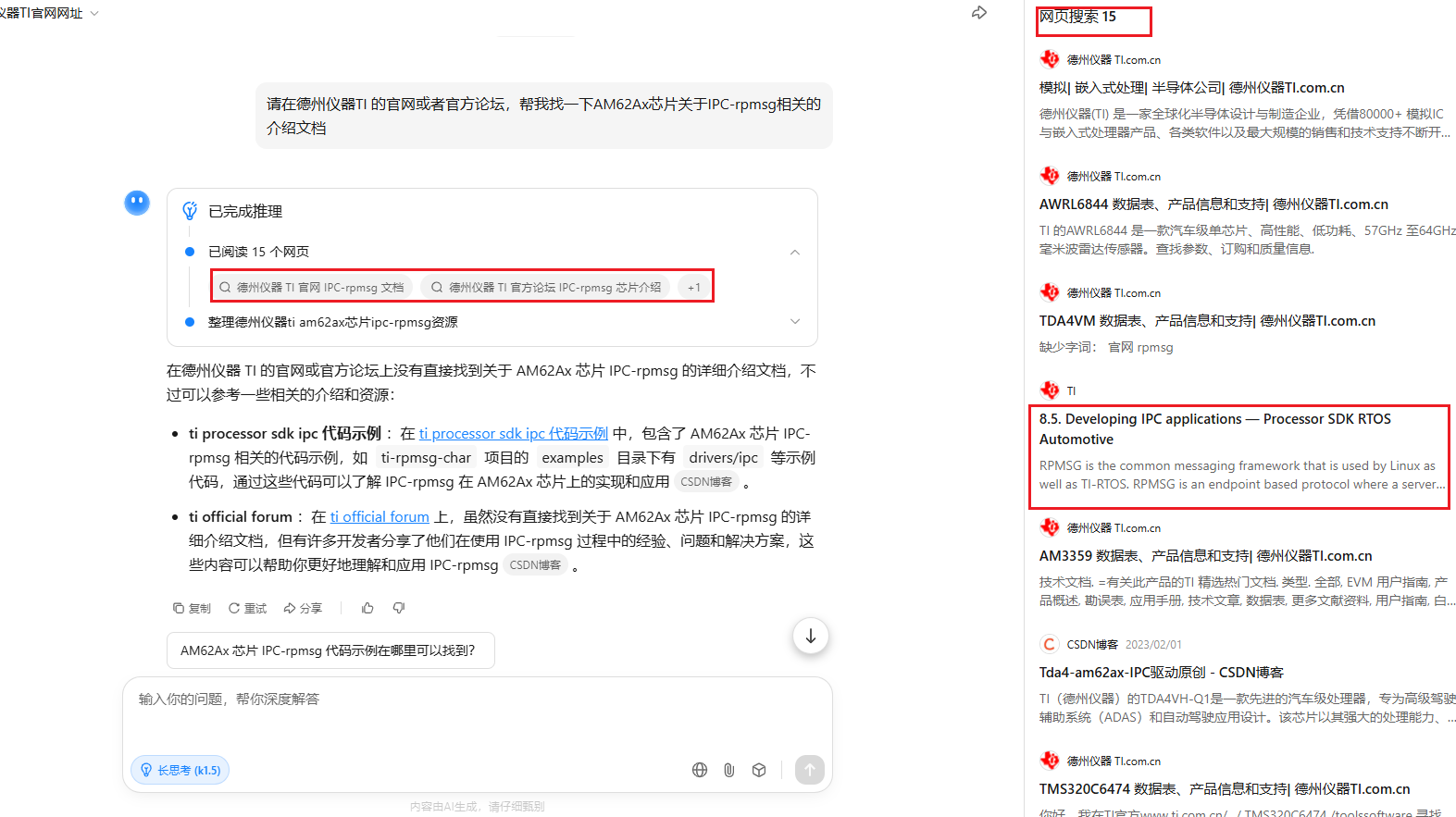
Task: Open result 'AWRL6844 数据表、产品信息和支持'
Action: [1213, 204]
